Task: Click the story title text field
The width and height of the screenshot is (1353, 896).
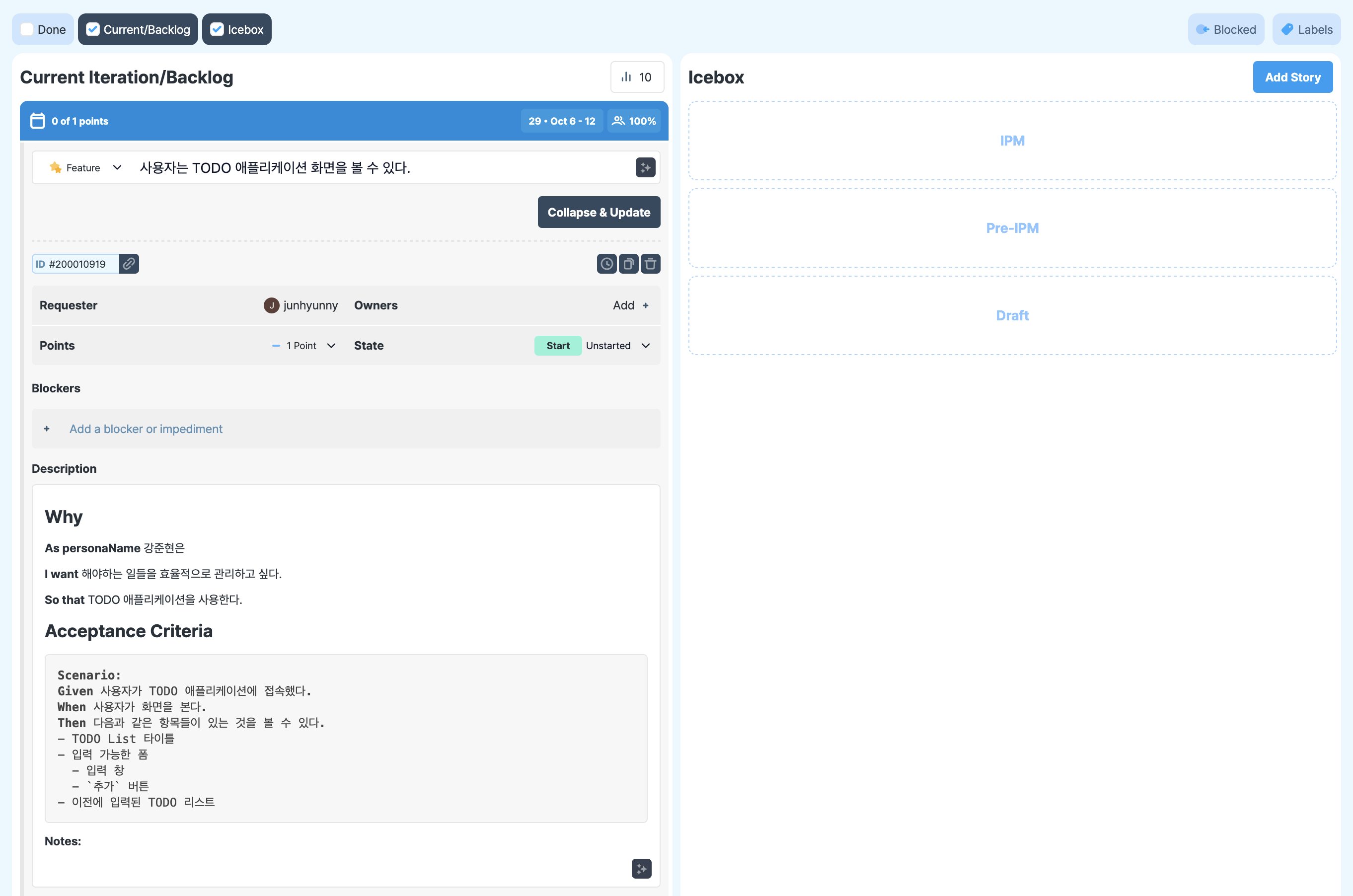Action: coord(377,167)
